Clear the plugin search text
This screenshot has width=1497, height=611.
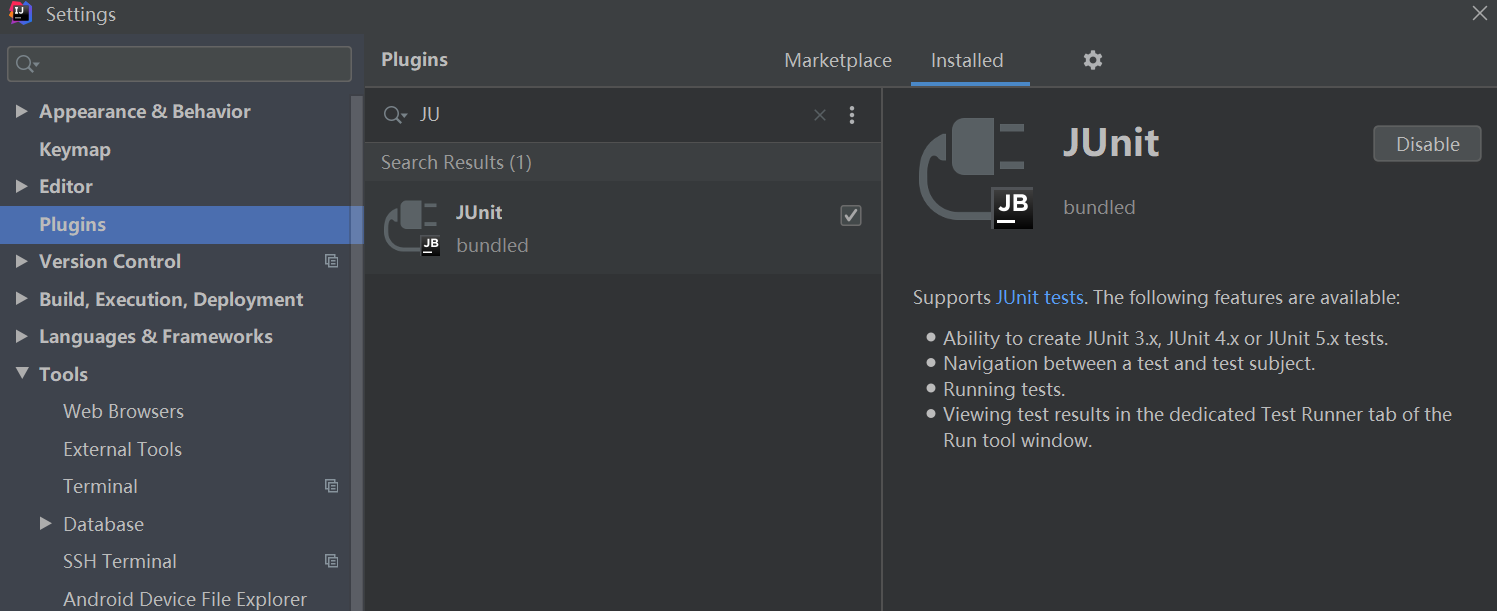coord(820,115)
